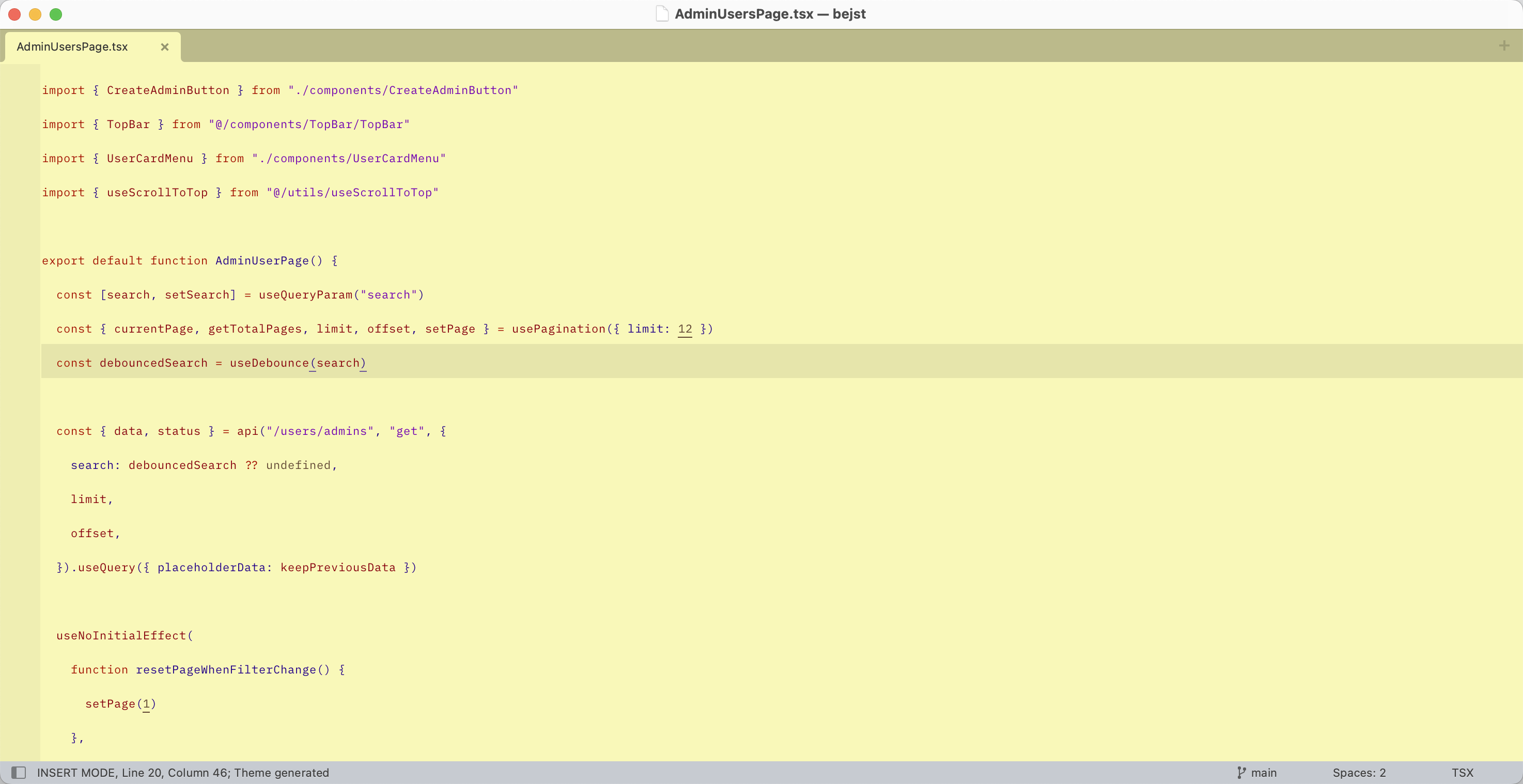This screenshot has width=1523, height=784.
Task: Click the usePagination call
Action: [558, 330]
